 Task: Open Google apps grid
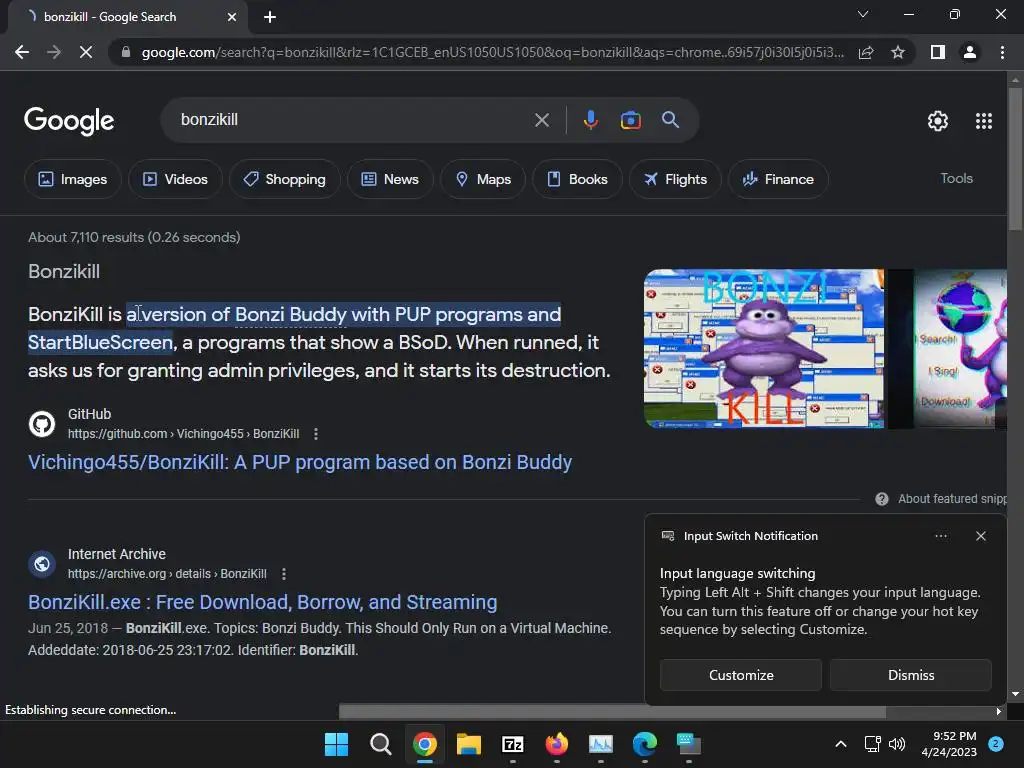[984, 121]
